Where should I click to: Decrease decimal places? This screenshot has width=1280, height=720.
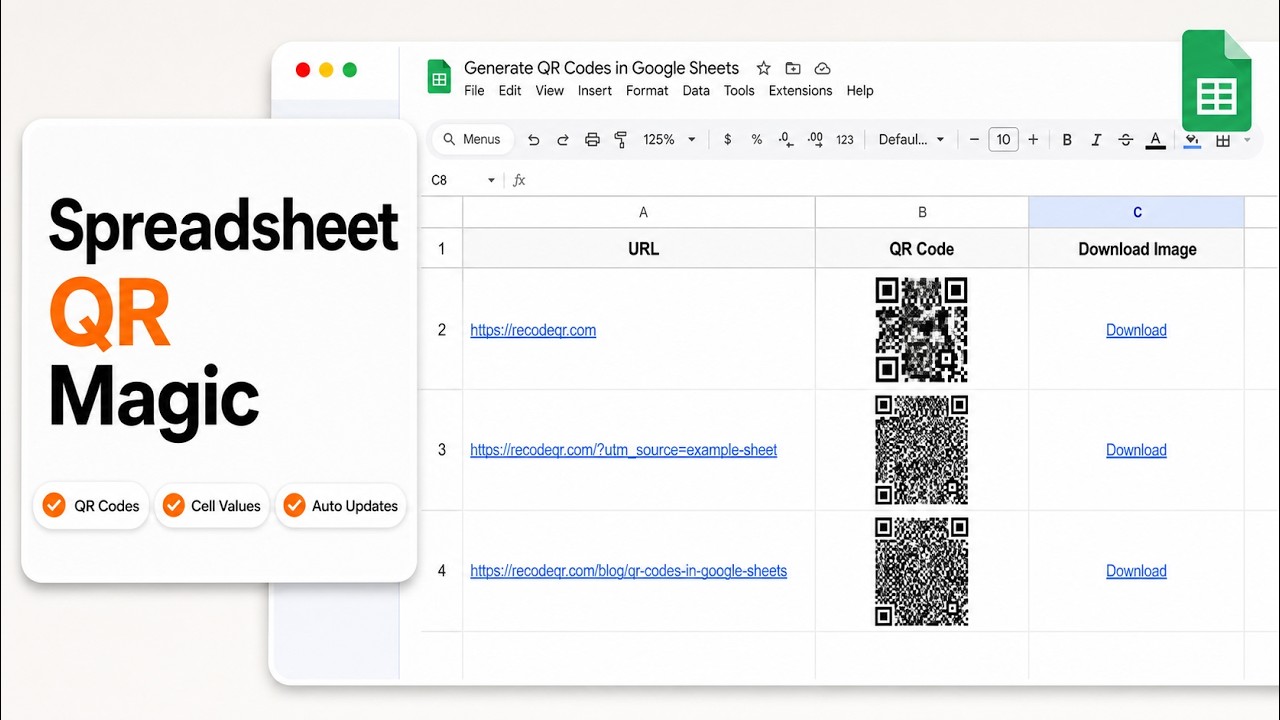(x=786, y=140)
